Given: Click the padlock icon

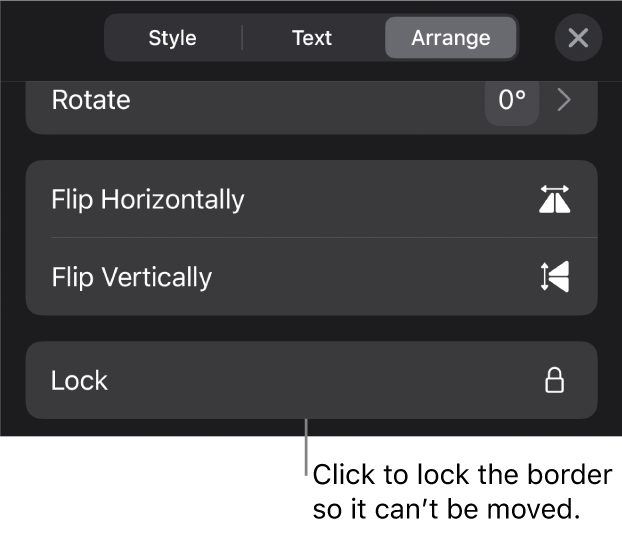Looking at the screenshot, I should [x=554, y=380].
